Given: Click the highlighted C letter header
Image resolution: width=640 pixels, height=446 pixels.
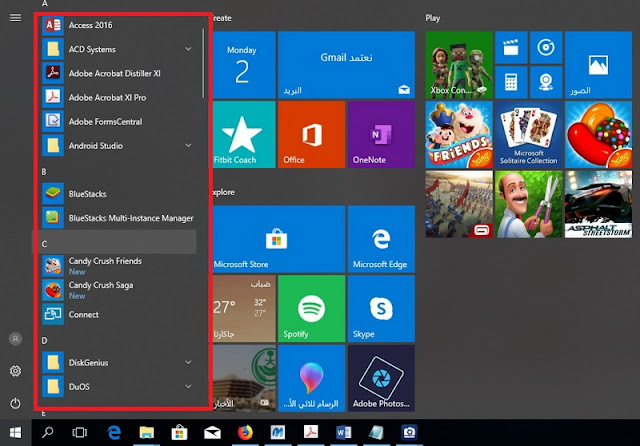Looking at the screenshot, I should (114, 242).
